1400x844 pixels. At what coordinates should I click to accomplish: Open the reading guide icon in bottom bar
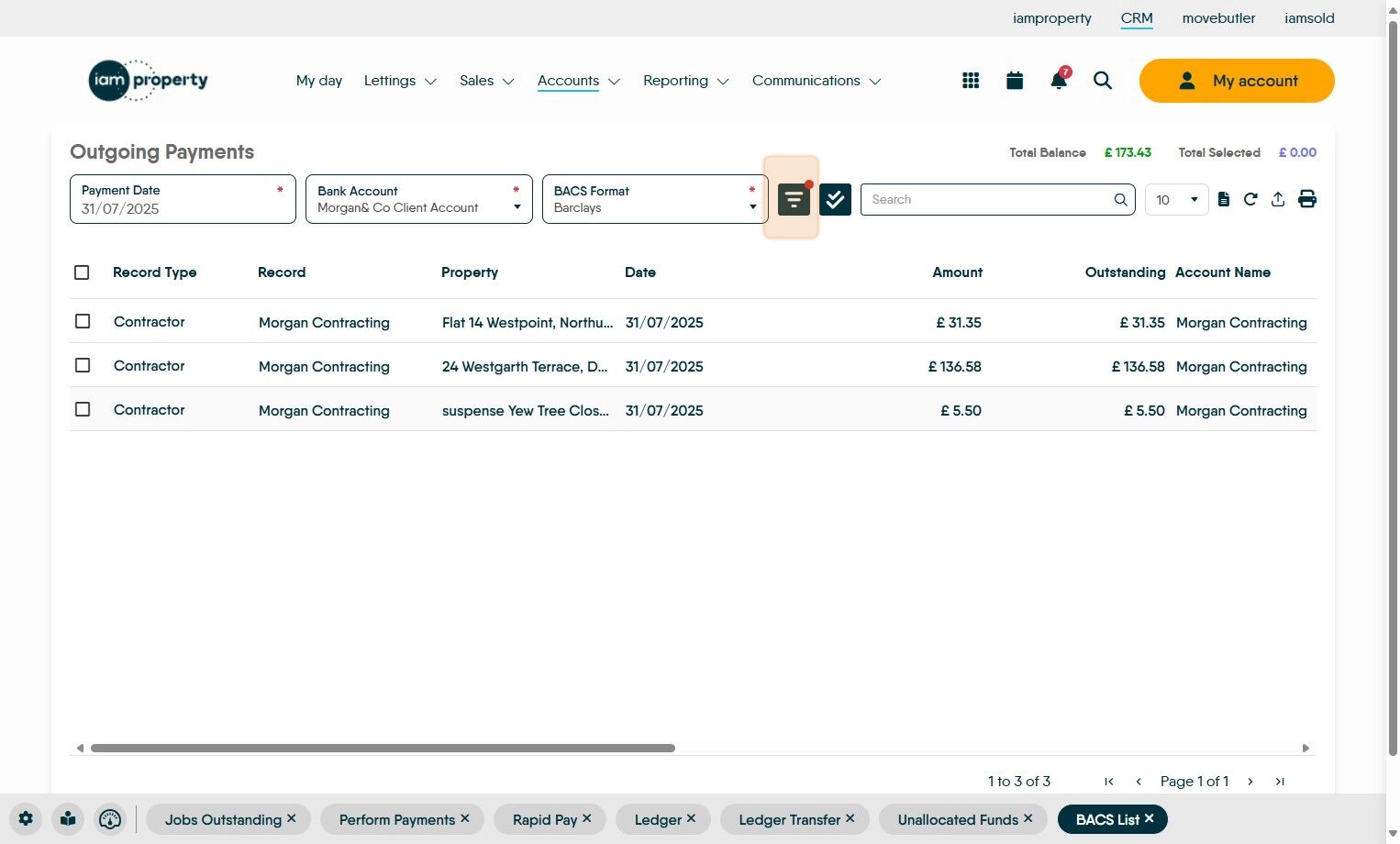tap(68, 819)
